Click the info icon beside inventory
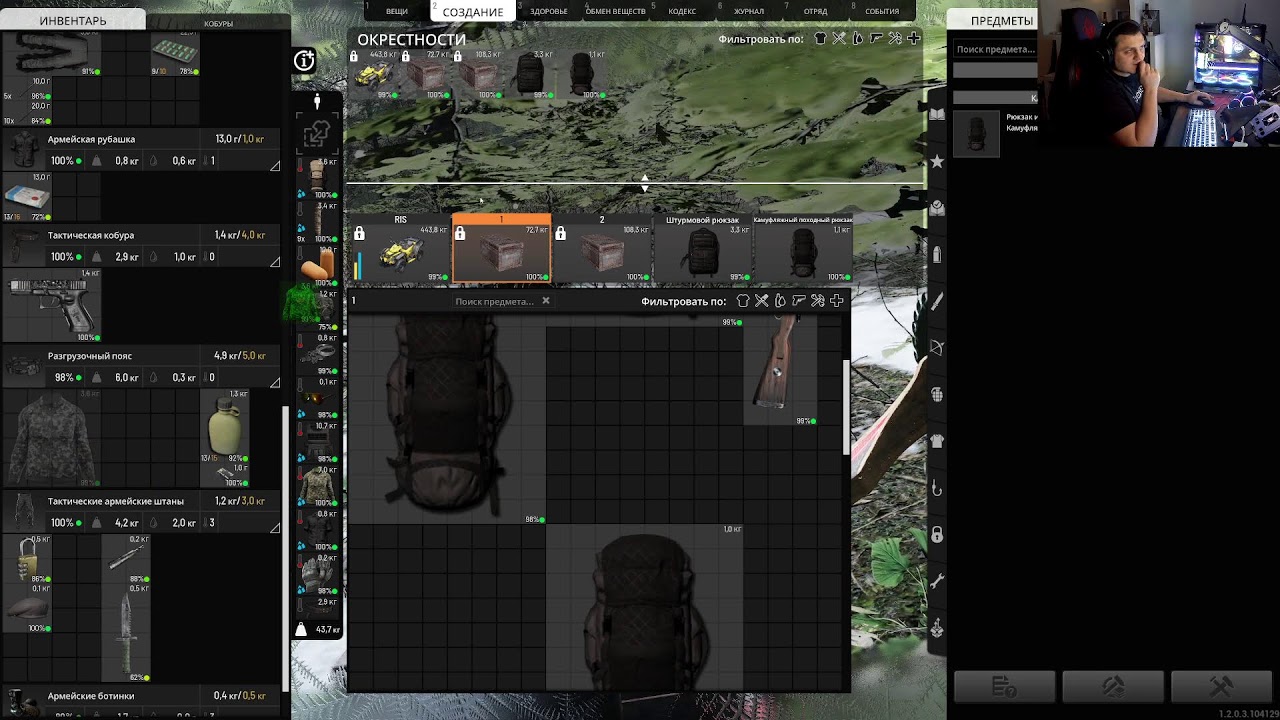 click(x=304, y=61)
